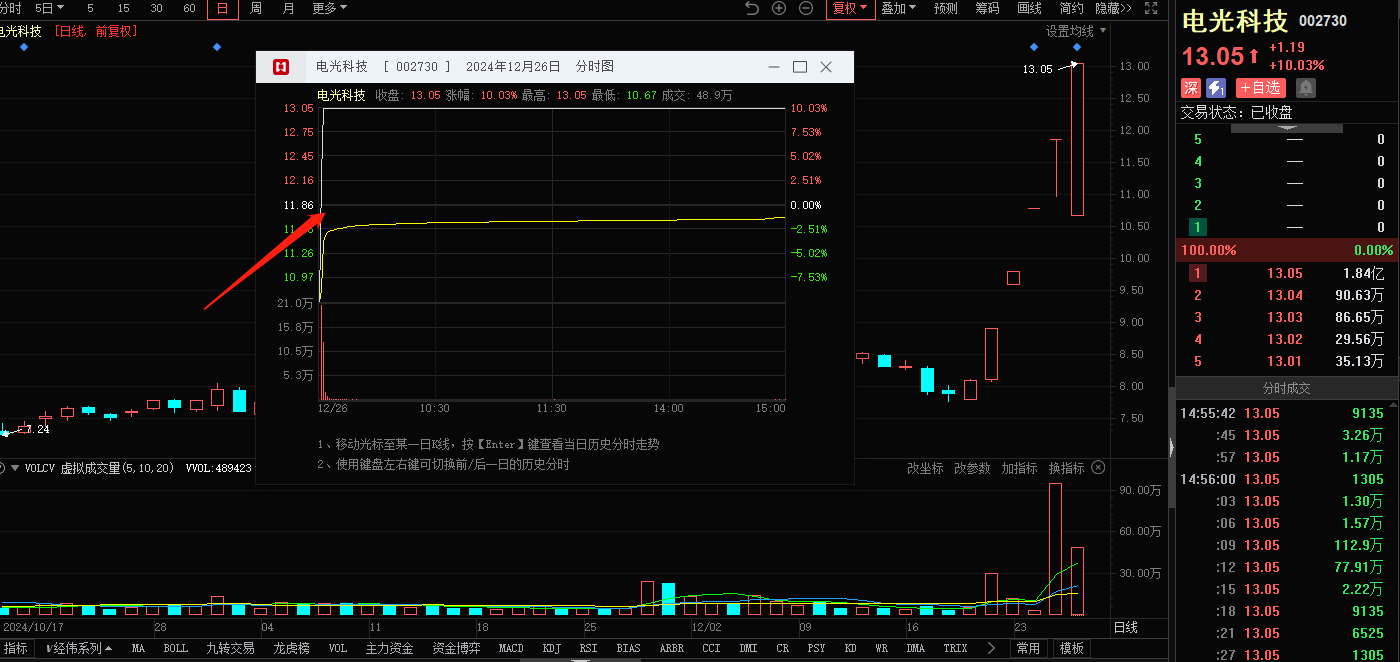Viewport: 1400px width, 662px height.
Task: Switch to weekly K-line period 周
Action: coord(256,9)
